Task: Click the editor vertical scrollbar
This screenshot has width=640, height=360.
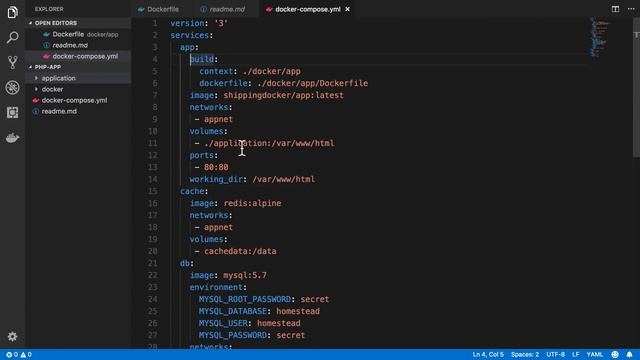Action: [636, 88]
